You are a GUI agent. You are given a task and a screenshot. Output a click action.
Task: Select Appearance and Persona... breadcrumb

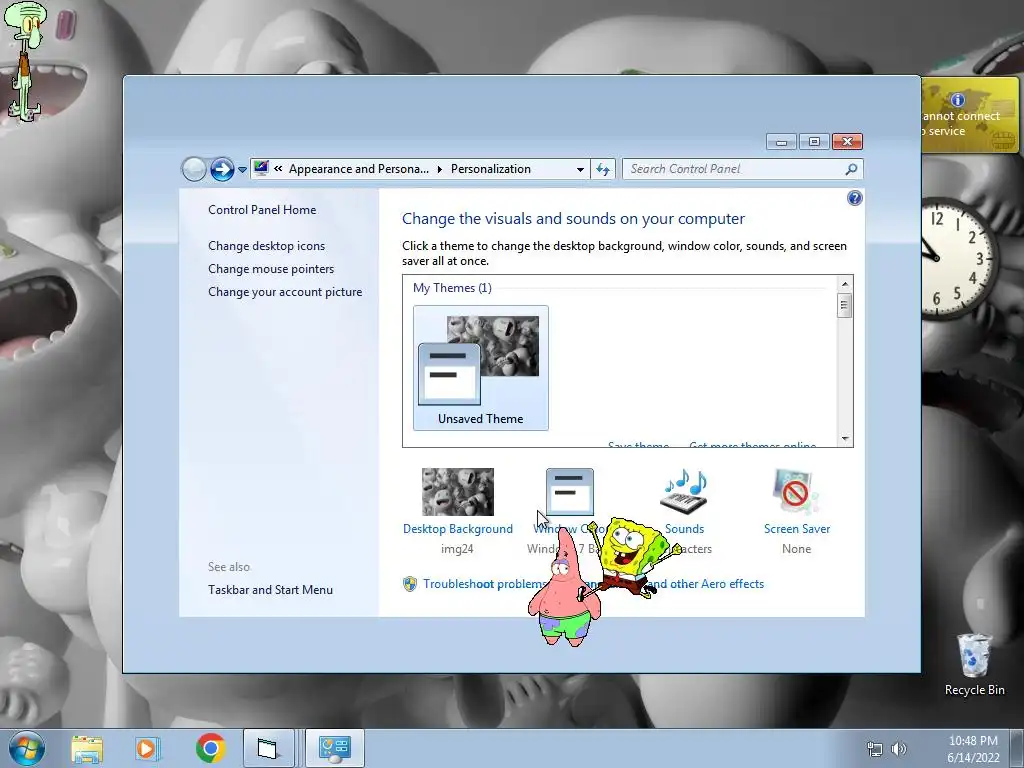click(359, 169)
